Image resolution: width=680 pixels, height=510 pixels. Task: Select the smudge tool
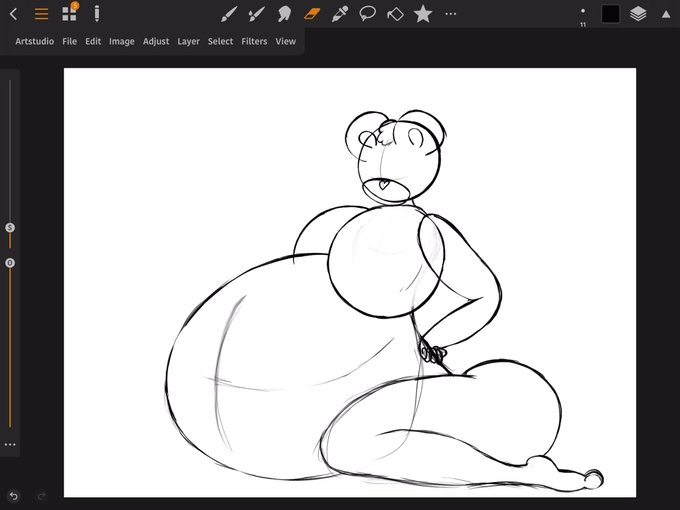[x=284, y=14]
